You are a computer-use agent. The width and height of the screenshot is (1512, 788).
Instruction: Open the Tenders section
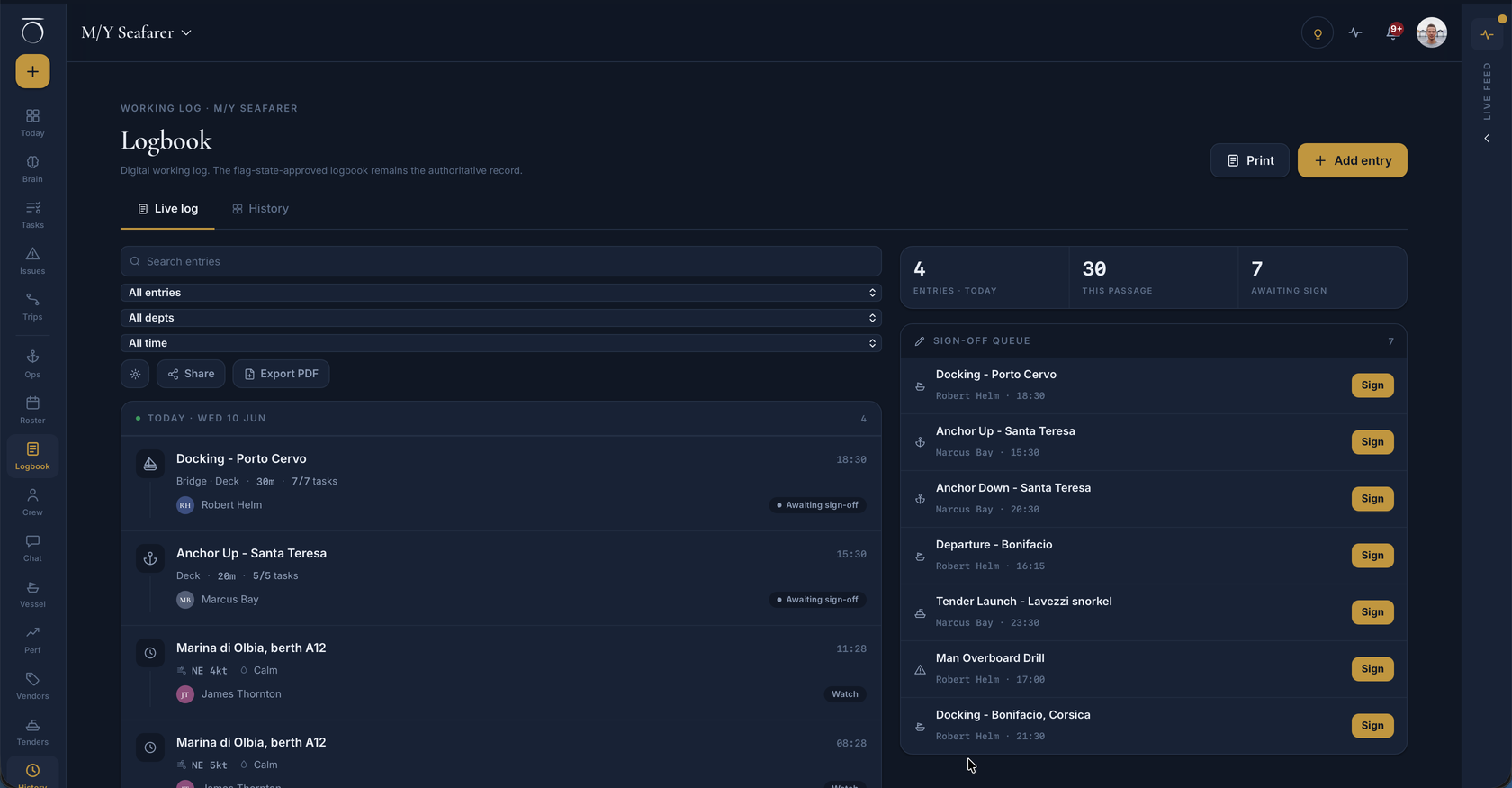tap(32, 731)
